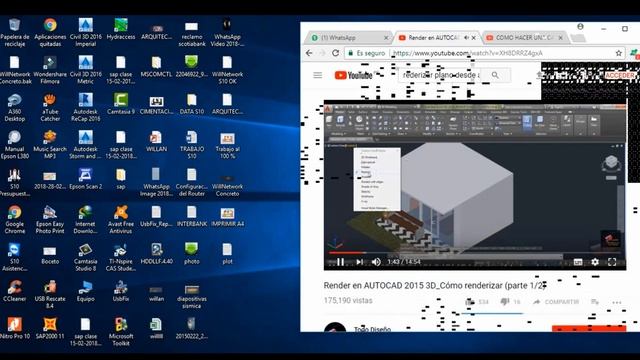The height and width of the screenshot is (360, 640).
Task: Launch Music Search MP3
Action: [50, 145]
